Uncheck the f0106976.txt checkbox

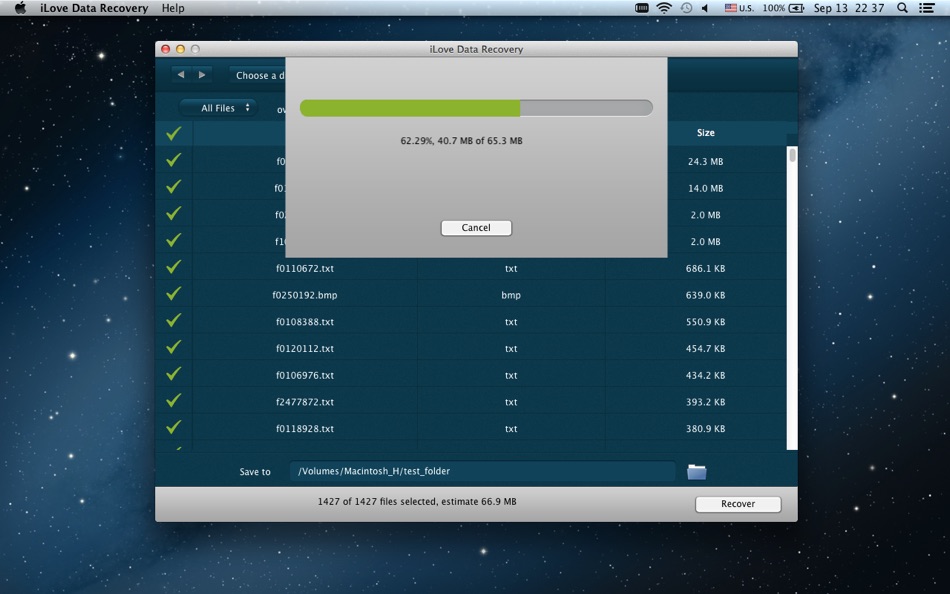[174, 373]
